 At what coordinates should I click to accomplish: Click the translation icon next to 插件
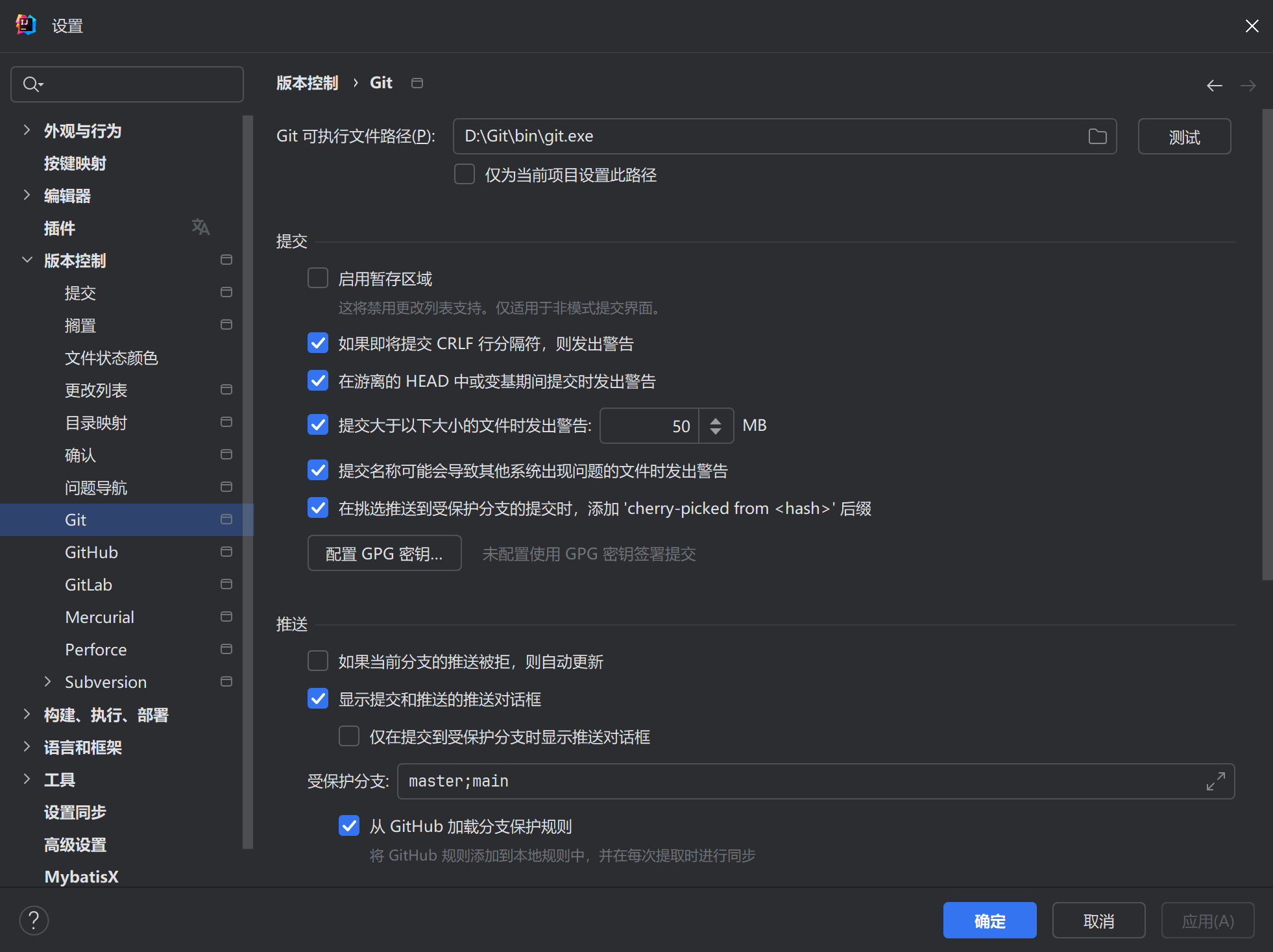200,227
